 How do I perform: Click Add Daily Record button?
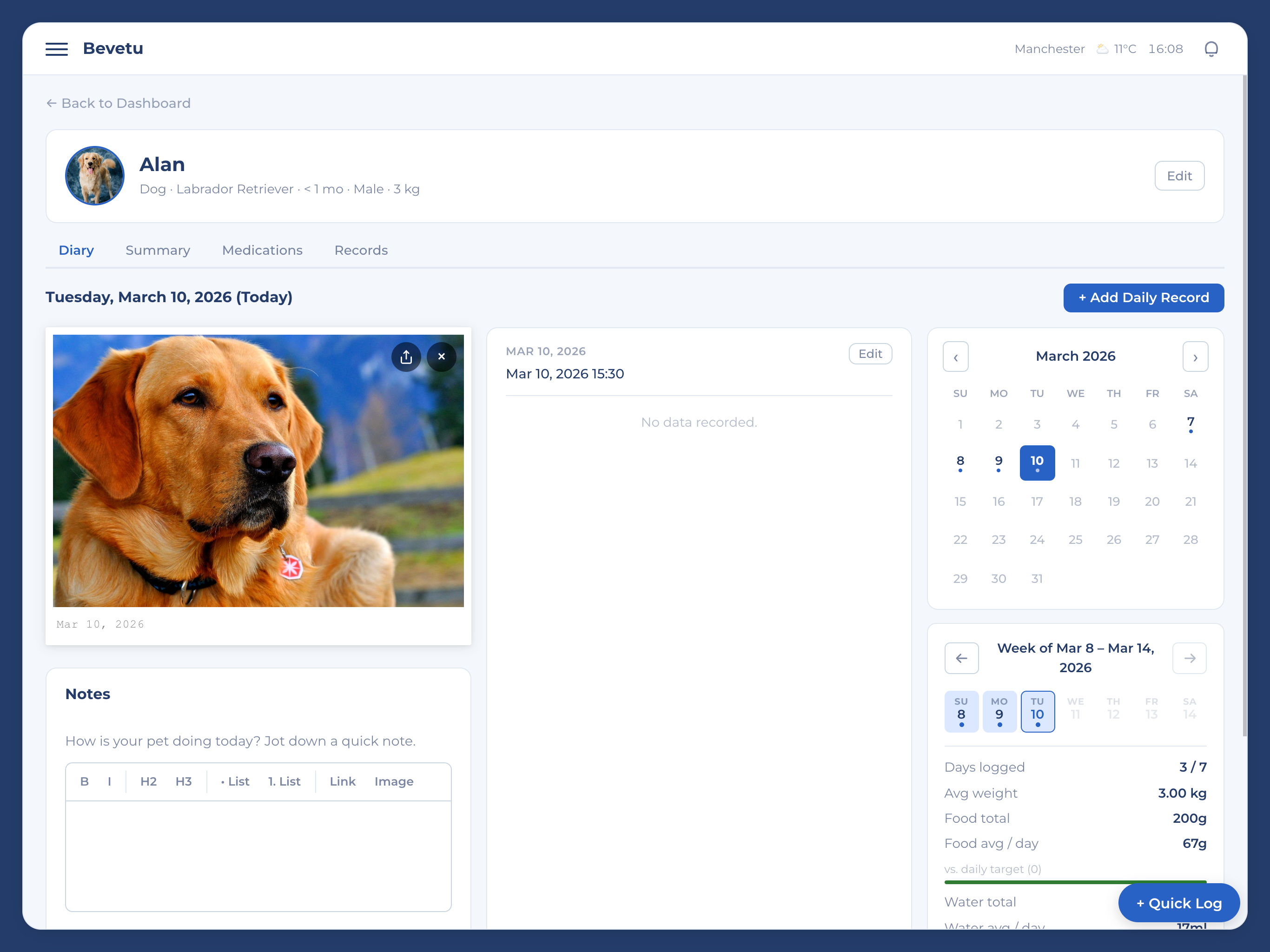tap(1143, 297)
